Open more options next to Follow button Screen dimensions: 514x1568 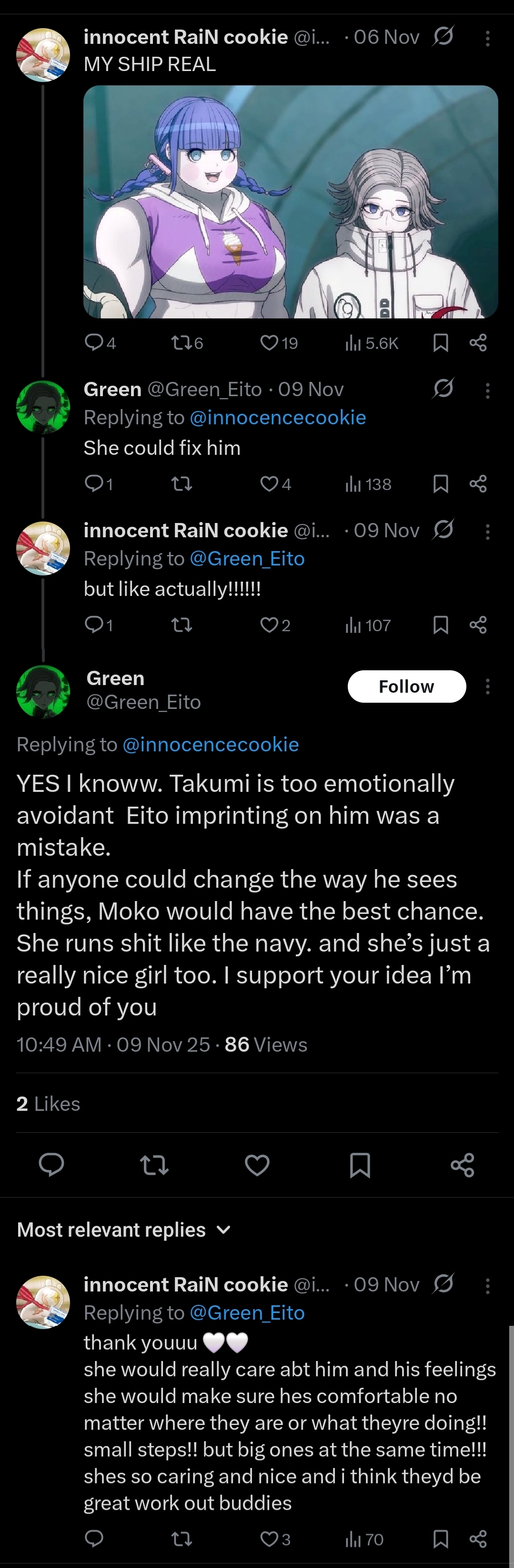(x=487, y=687)
